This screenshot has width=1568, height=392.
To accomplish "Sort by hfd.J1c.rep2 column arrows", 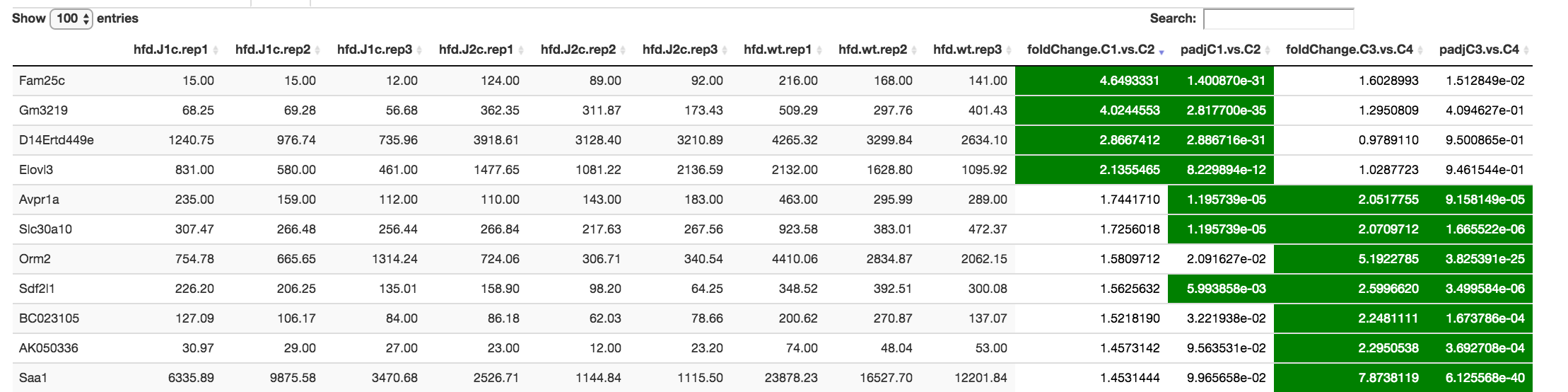I will pyautogui.click(x=317, y=50).
